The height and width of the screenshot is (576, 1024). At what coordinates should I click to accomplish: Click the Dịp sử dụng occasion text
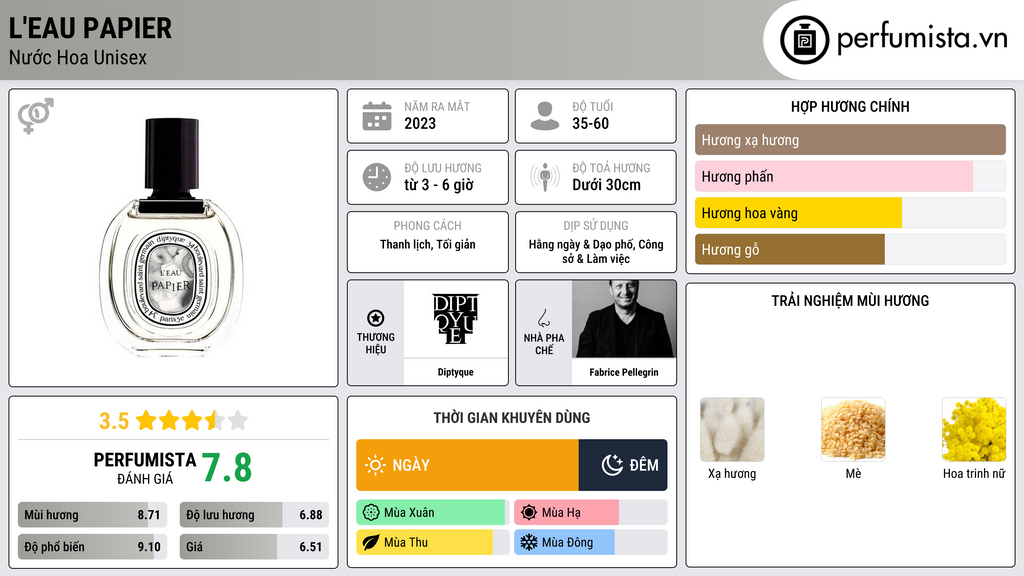click(596, 251)
